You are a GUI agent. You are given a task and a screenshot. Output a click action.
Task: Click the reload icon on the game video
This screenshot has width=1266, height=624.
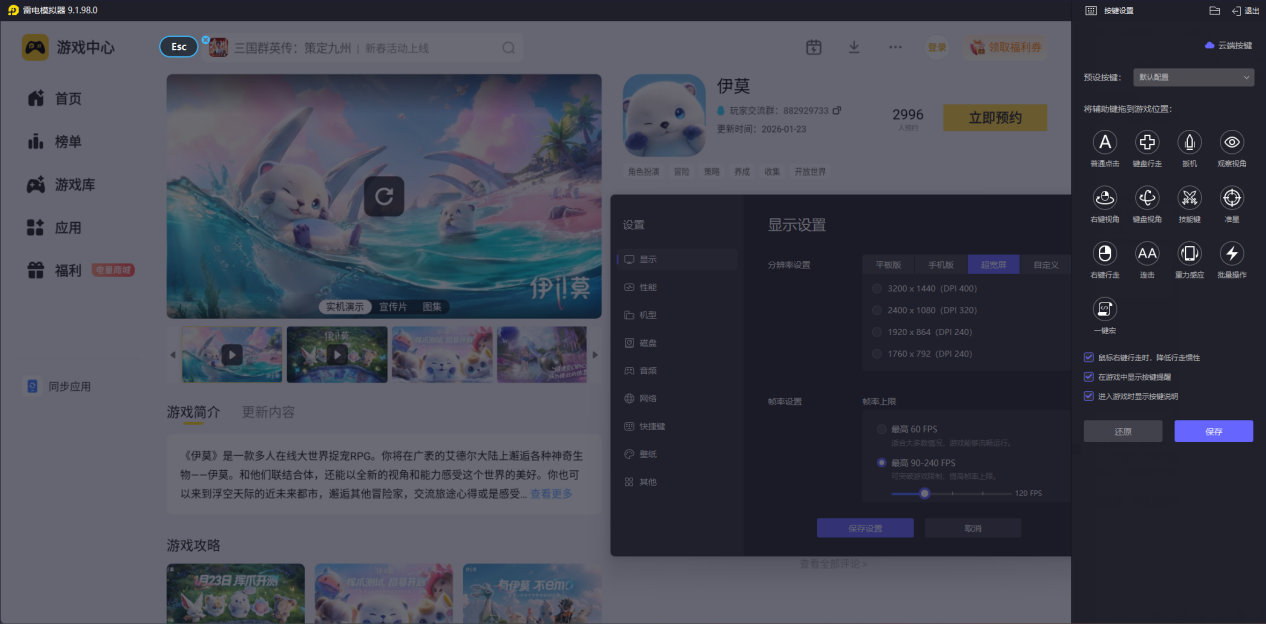[384, 196]
